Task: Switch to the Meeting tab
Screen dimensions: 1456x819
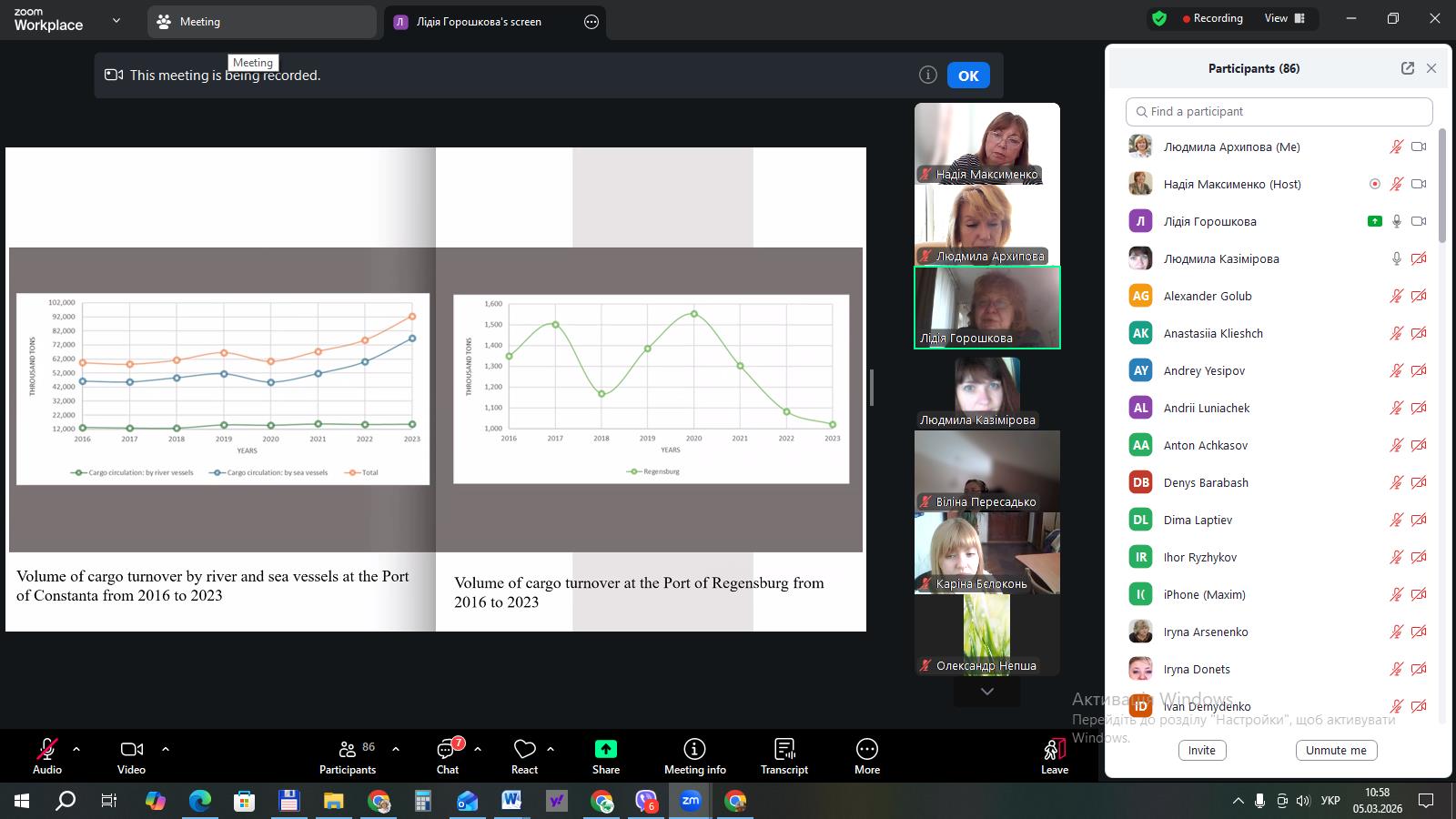Action: (261, 22)
